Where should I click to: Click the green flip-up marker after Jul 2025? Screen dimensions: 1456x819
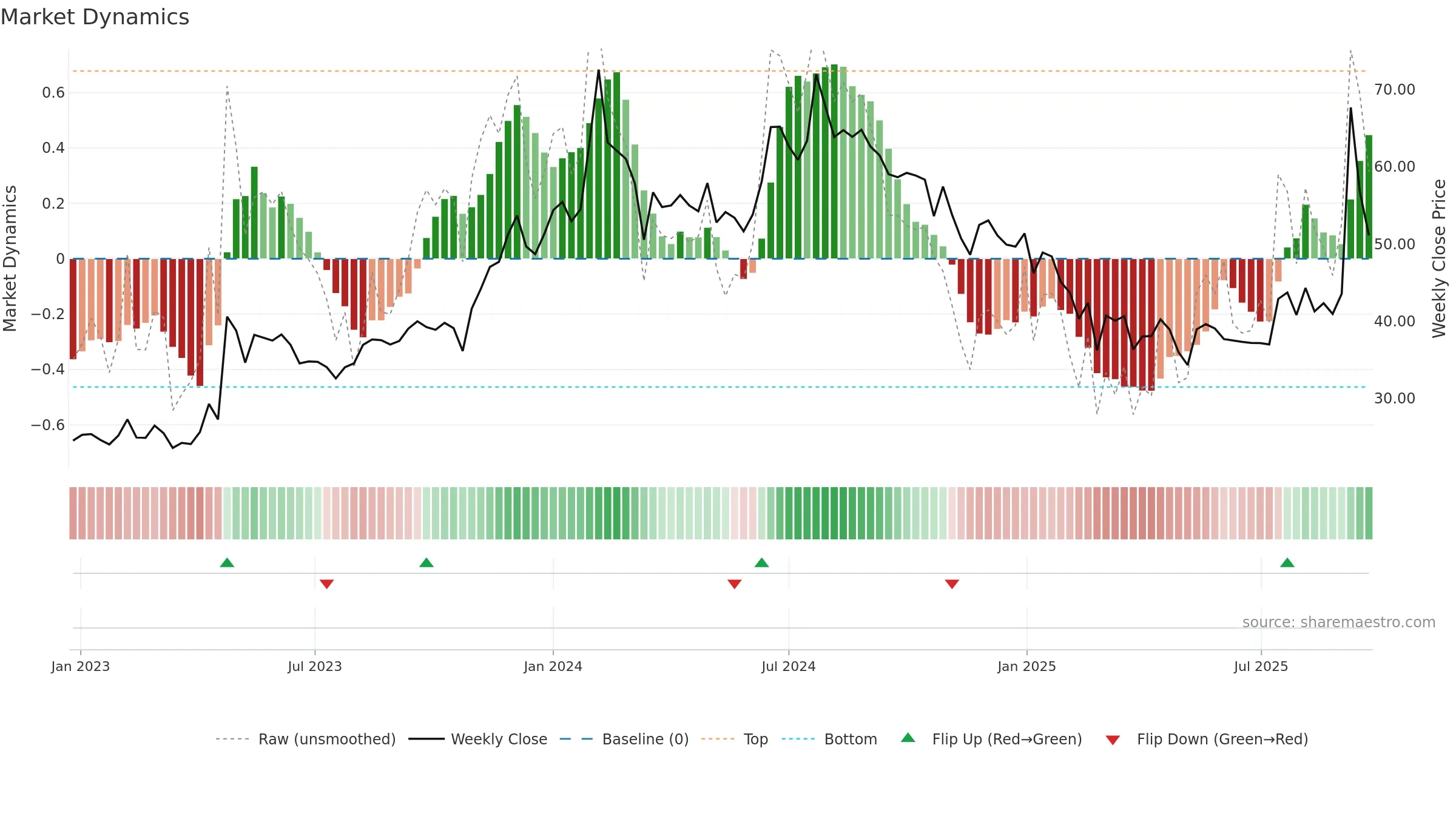1287,562
